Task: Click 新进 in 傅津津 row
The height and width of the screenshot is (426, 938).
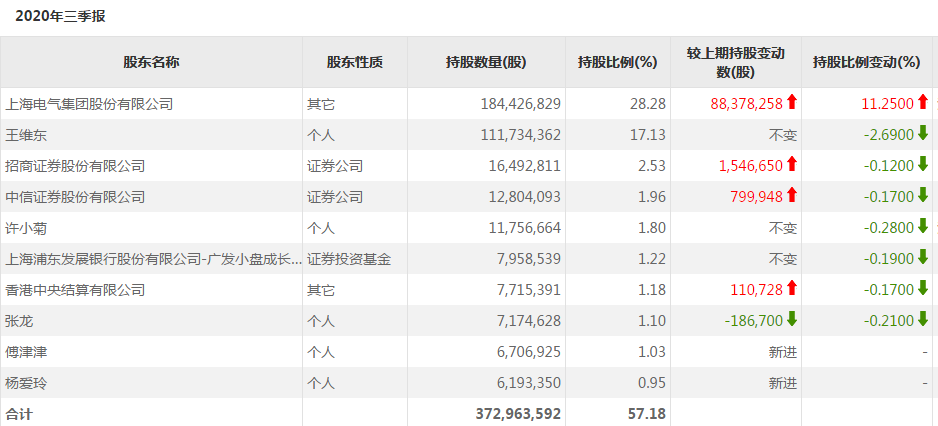Action: 783,353
